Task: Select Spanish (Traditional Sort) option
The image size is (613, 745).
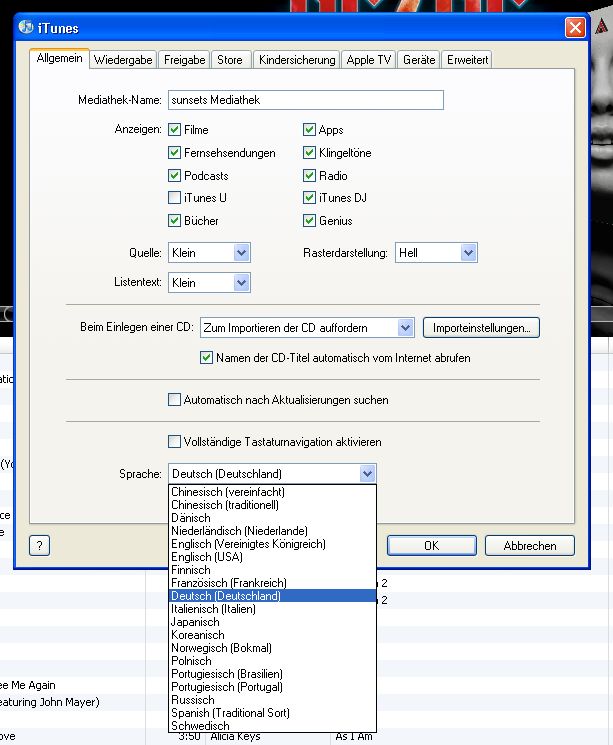Action: point(273,713)
